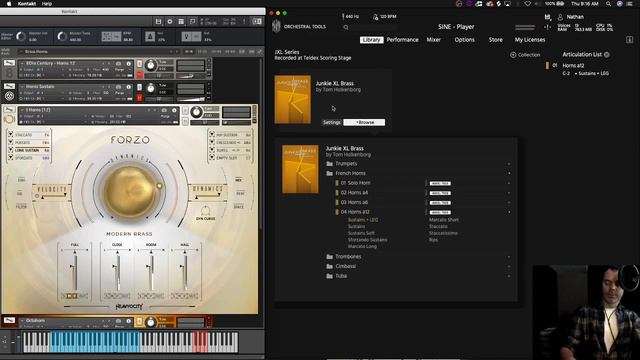Open Articulation List settings gear

[607, 54]
